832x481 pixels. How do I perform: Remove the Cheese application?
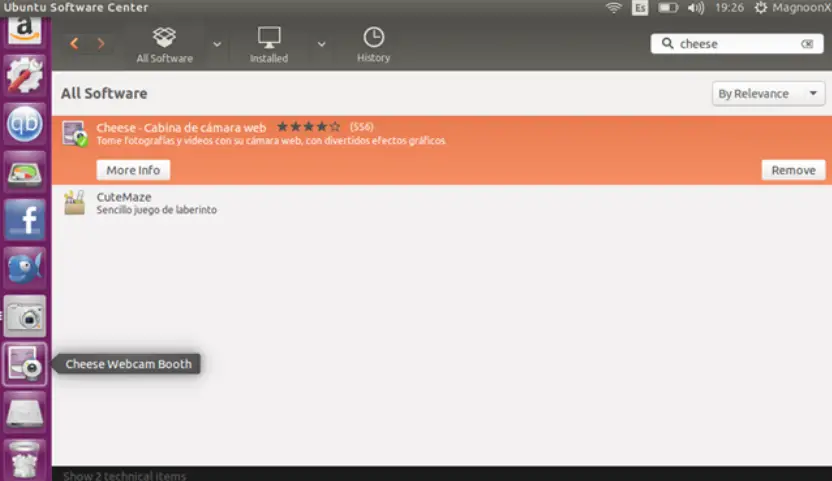(x=793, y=170)
